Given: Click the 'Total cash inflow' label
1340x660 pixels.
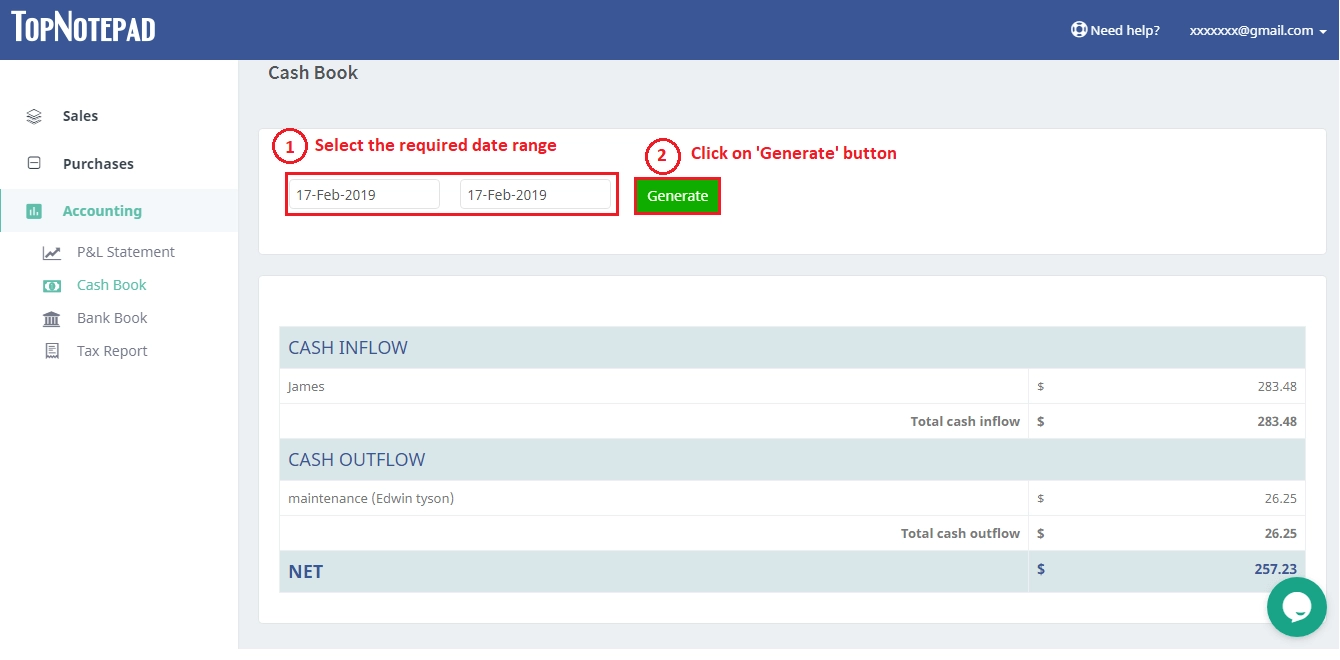Looking at the screenshot, I should 965,421.
